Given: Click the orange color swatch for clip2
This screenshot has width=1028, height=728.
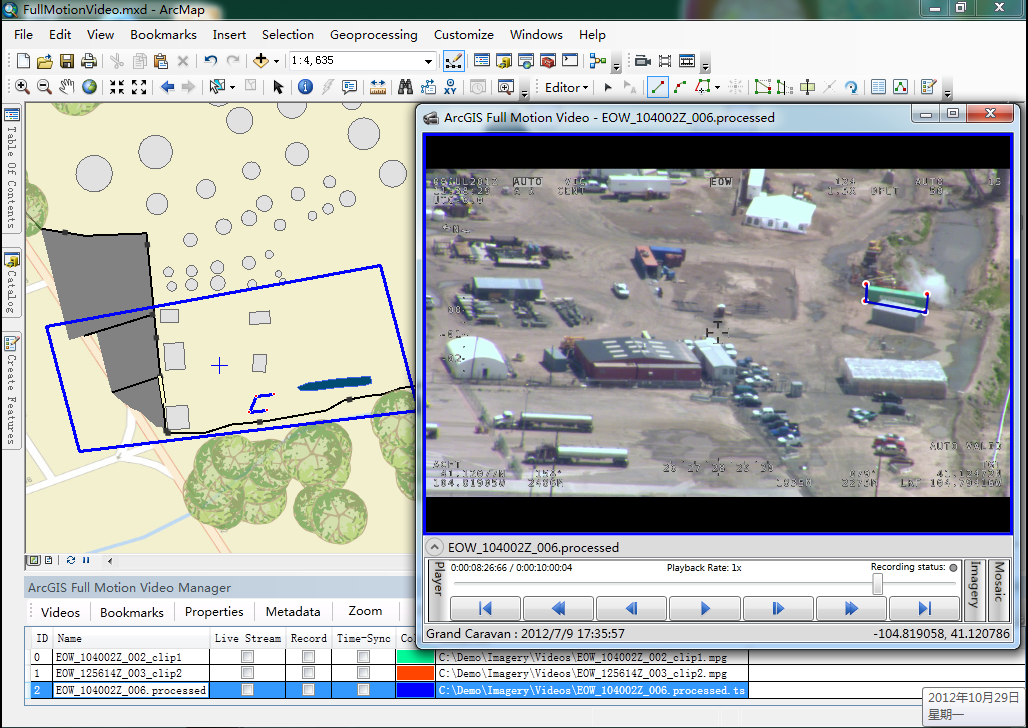Looking at the screenshot, I should click(414, 674).
